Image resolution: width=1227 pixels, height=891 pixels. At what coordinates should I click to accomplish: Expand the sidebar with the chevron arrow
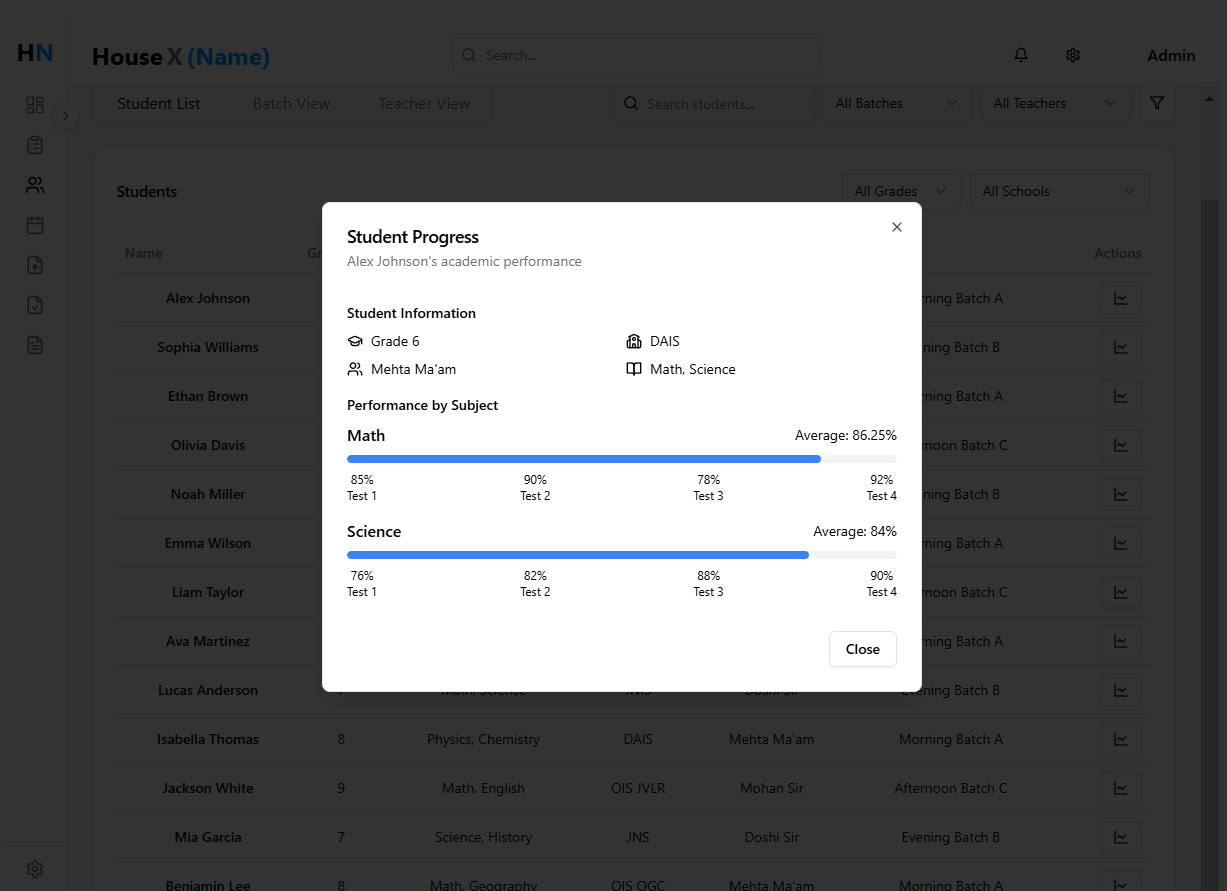click(66, 116)
